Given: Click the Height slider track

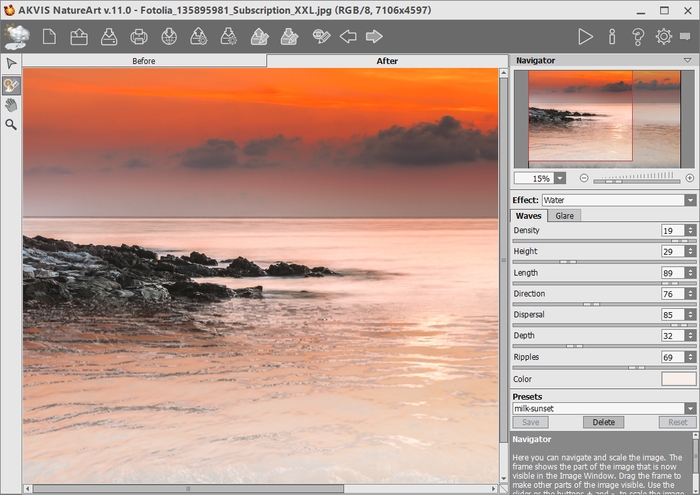Looking at the screenshot, I should coord(604,262).
